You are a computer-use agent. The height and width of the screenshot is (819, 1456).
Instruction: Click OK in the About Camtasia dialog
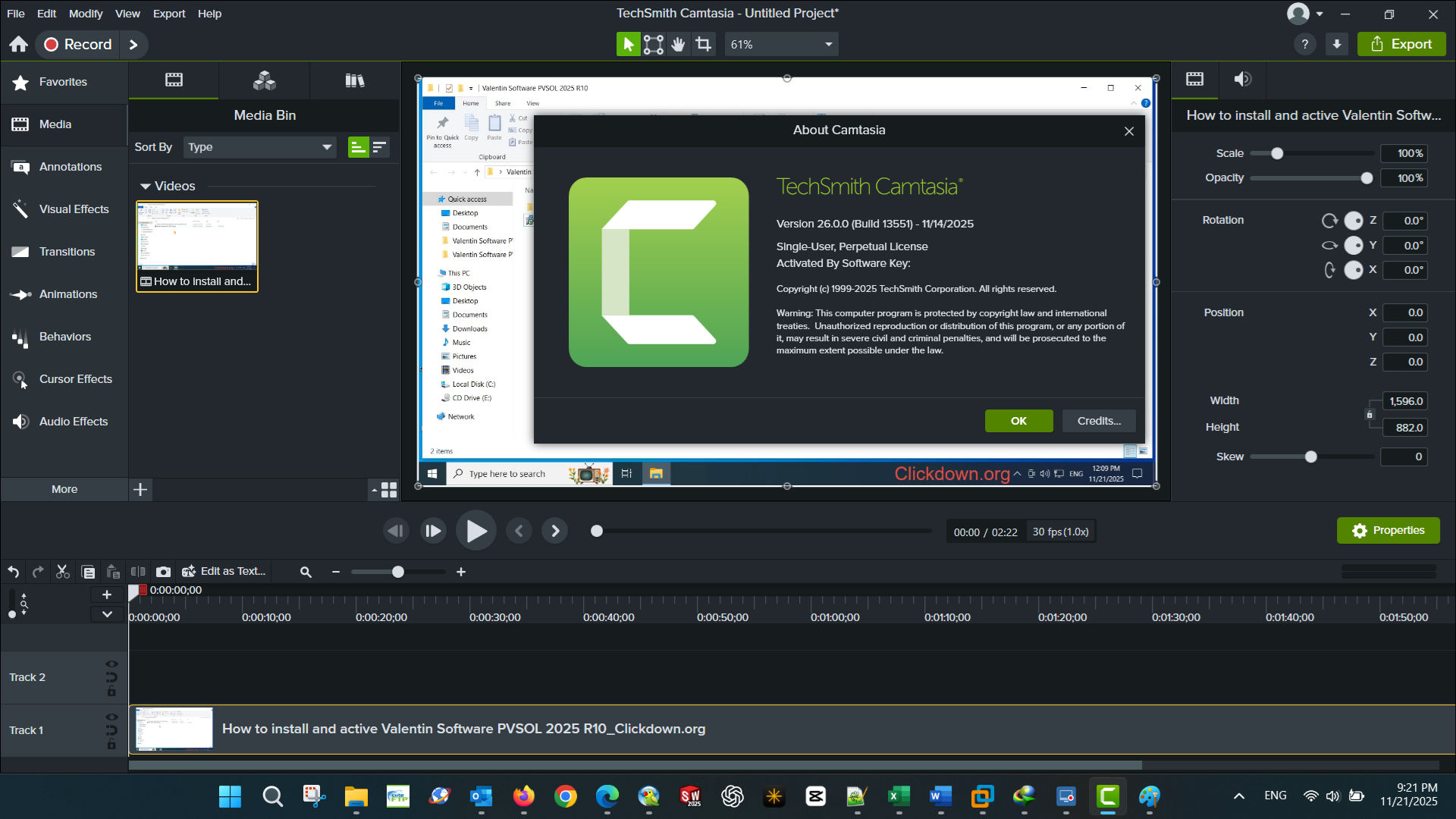pyautogui.click(x=1018, y=421)
